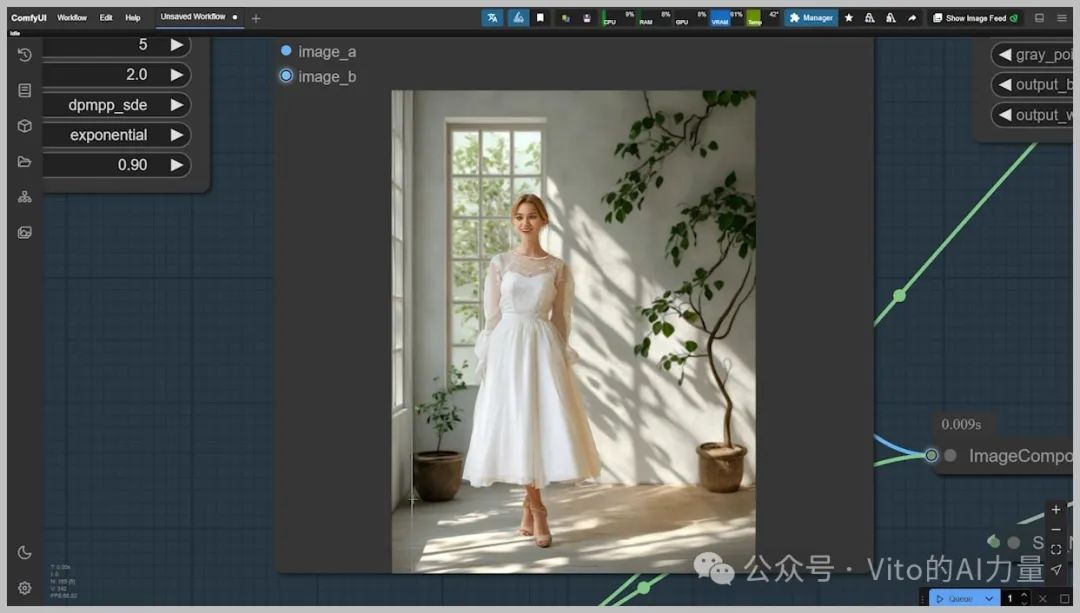Switch dpmpp_sde sampler to next option
The height and width of the screenshot is (613, 1080).
point(176,105)
